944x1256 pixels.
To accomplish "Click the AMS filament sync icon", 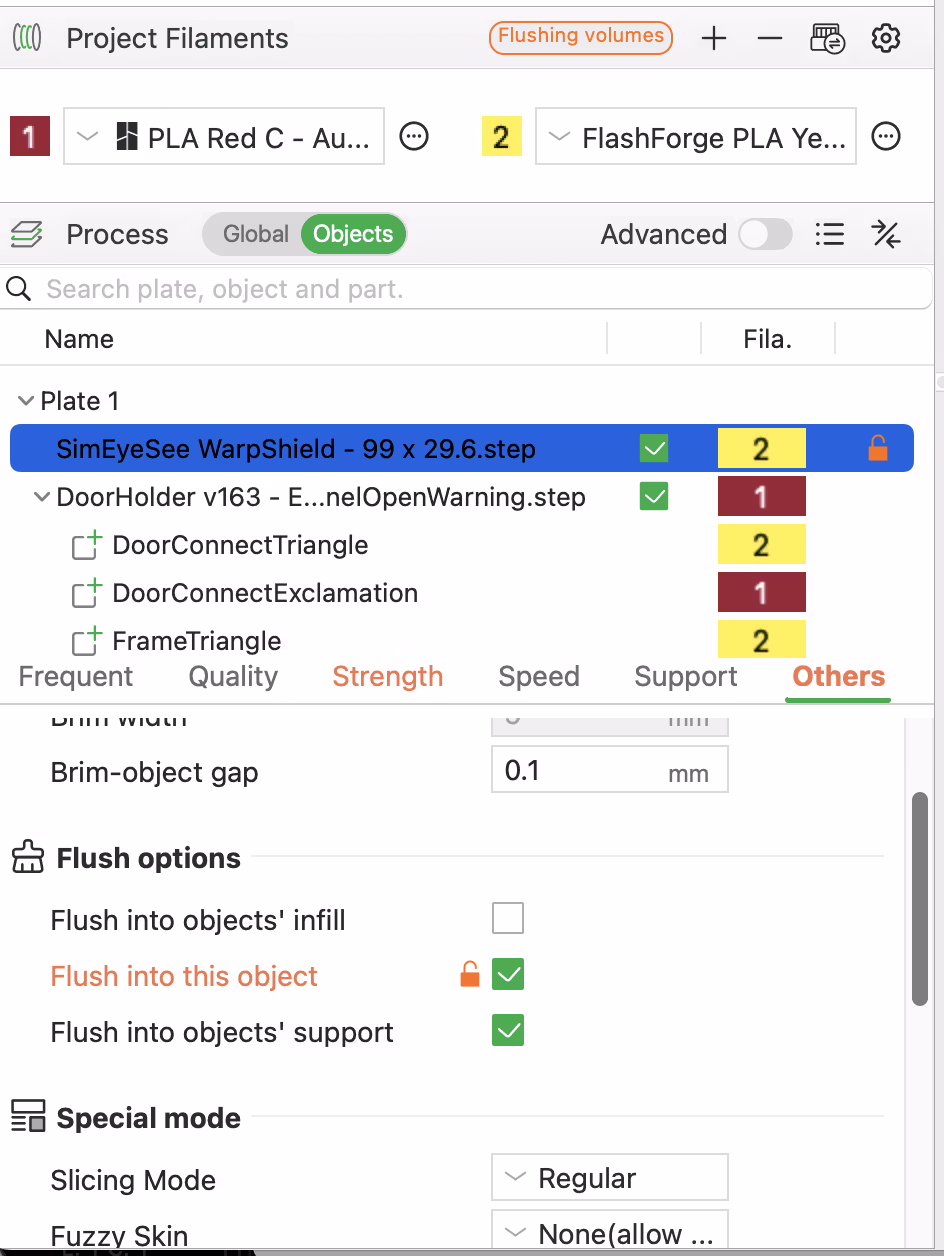I will (828, 39).
